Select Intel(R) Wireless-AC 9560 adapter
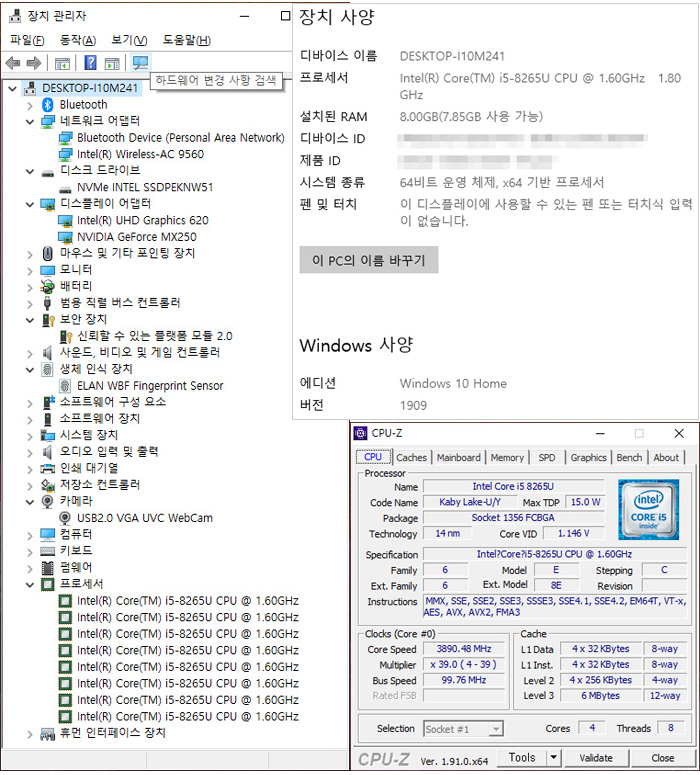Image resolution: width=700 pixels, height=775 pixels. tap(140, 154)
